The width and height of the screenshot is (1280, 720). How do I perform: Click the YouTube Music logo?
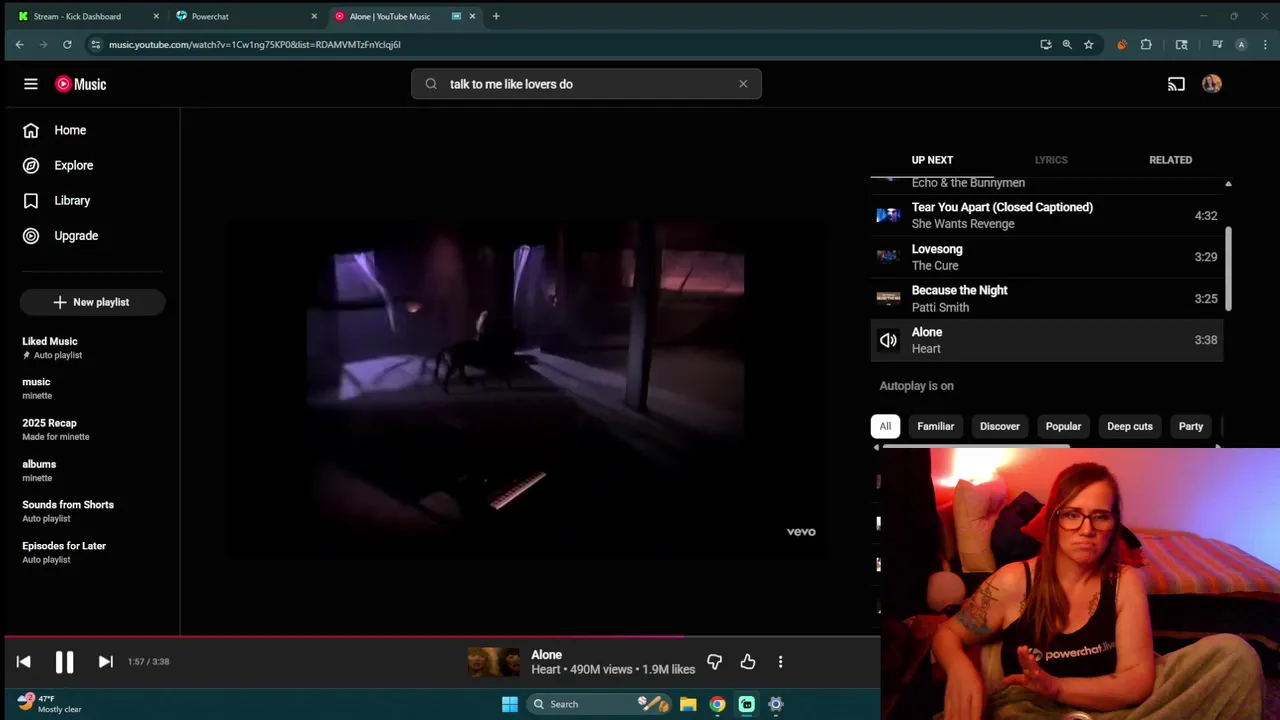tap(81, 84)
